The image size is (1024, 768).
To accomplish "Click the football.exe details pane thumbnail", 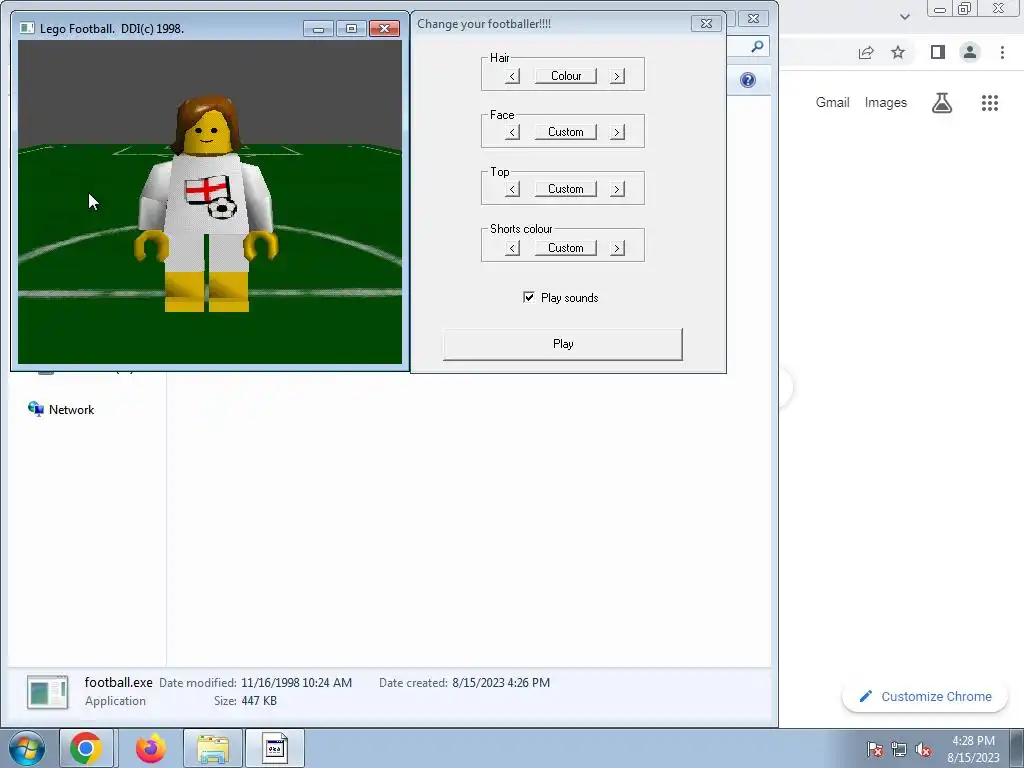I will [48, 692].
